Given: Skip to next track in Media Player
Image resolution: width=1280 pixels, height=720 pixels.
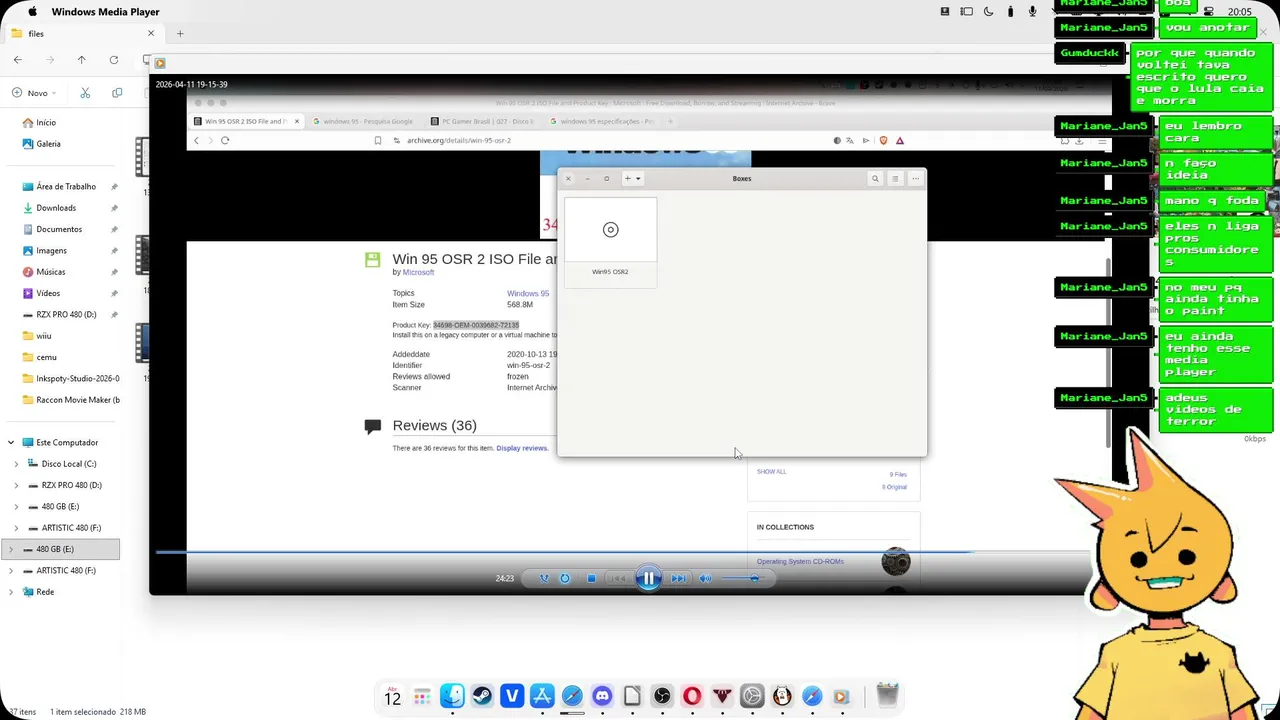Looking at the screenshot, I should click(678, 578).
